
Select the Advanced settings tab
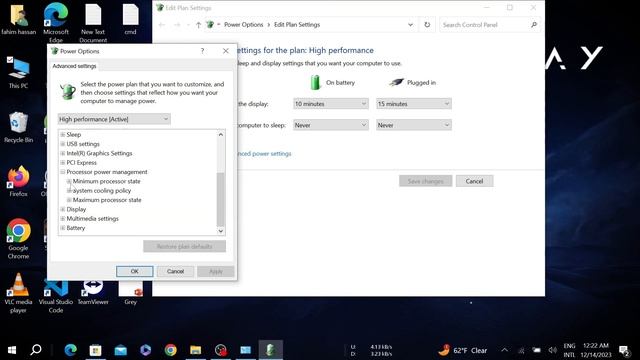(74, 66)
